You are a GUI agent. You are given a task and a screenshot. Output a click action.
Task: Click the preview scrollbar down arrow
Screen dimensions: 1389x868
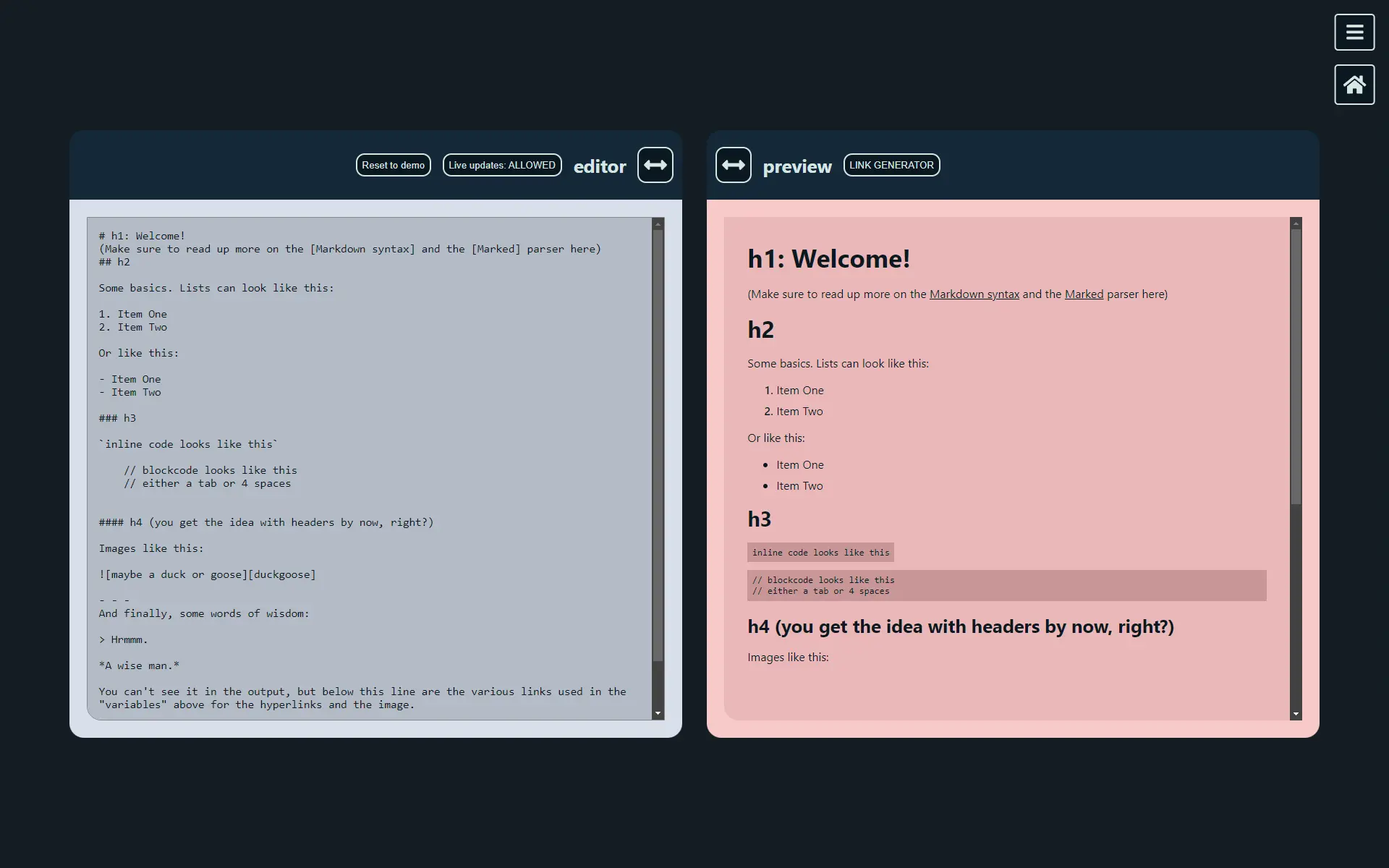pos(1296,714)
